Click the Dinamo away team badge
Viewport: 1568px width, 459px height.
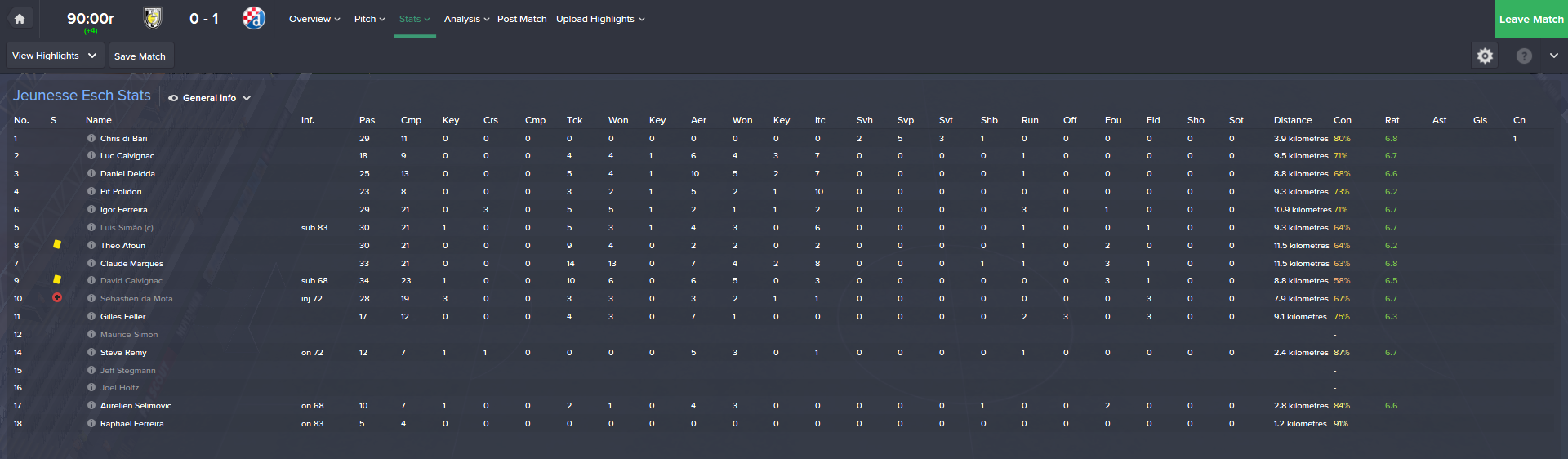click(253, 18)
